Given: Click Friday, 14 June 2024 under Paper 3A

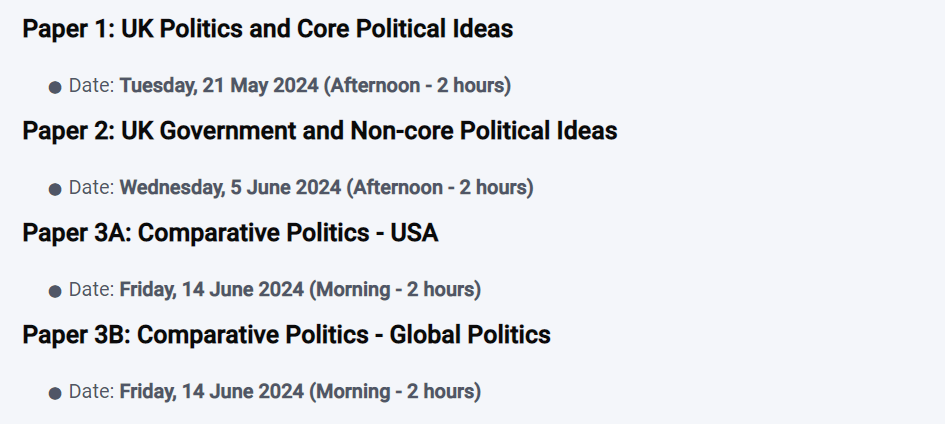Looking at the screenshot, I should 212,289.
